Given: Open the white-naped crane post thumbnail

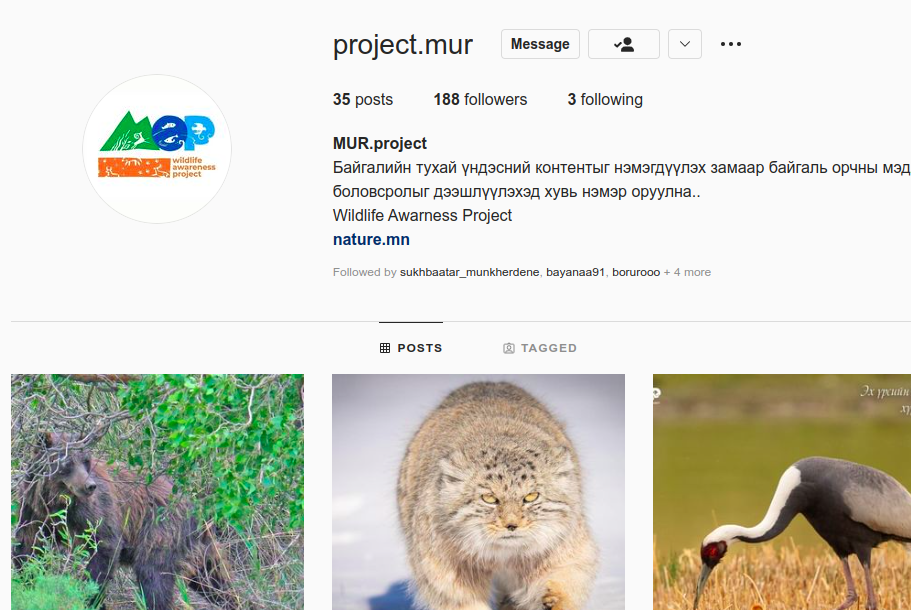Looking at the screenshot, I should pos(782,491).
